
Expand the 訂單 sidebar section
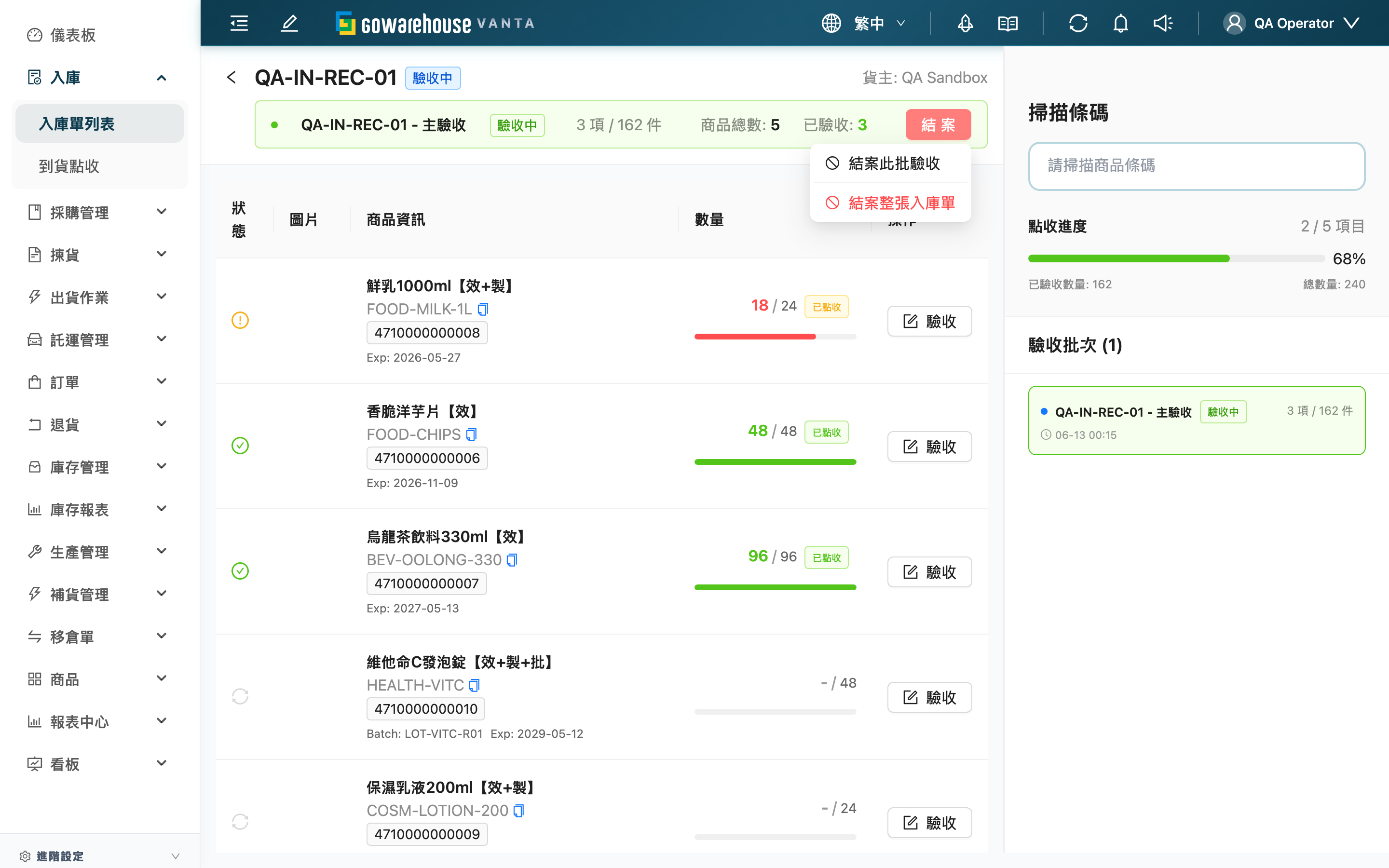pos(161,382)
